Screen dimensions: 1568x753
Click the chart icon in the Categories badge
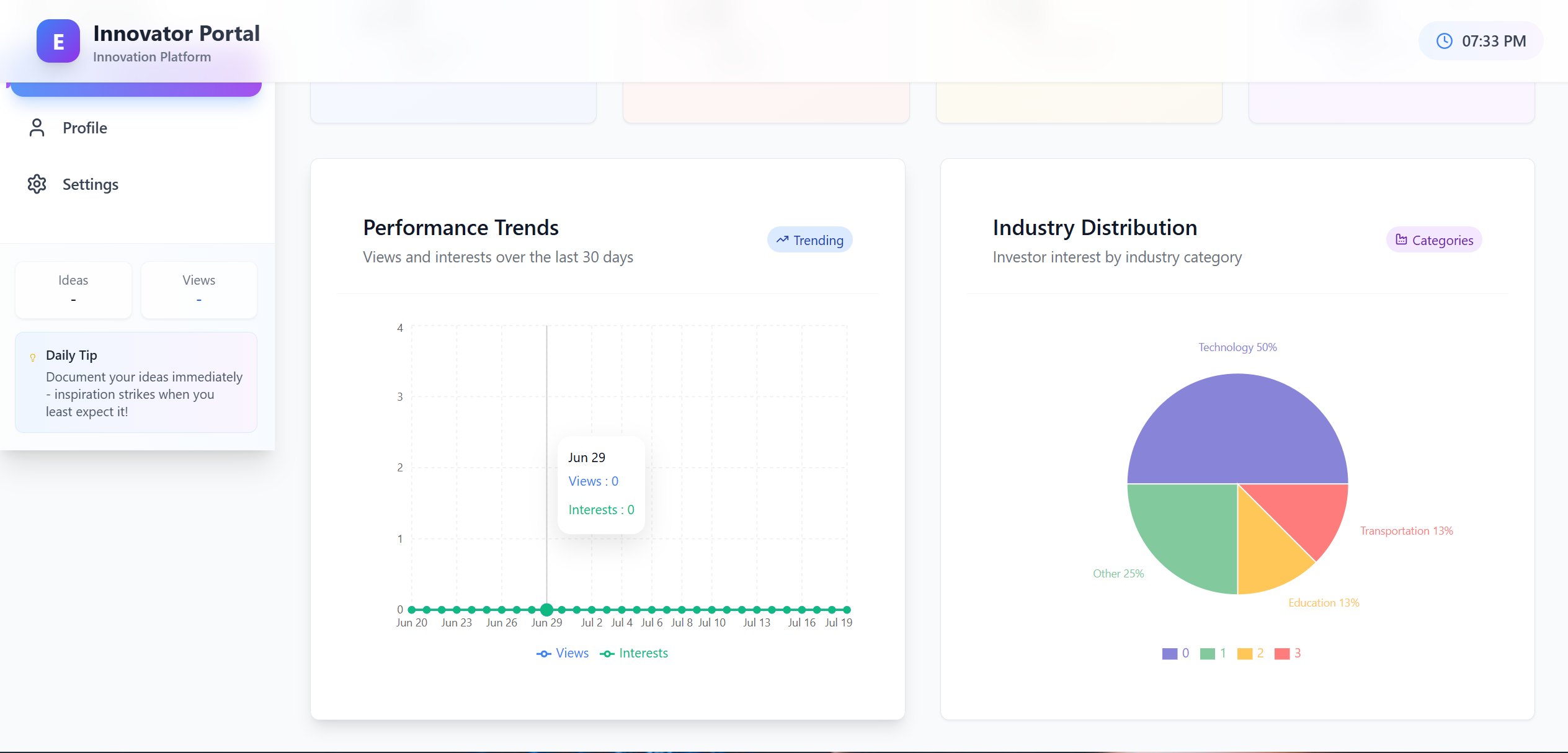click(x=1401, y=239)
